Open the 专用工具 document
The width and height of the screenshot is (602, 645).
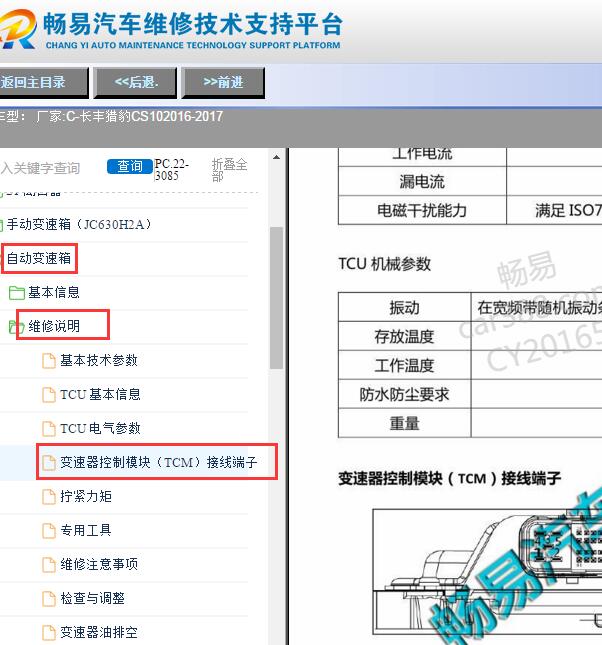[x=86, y=530]
